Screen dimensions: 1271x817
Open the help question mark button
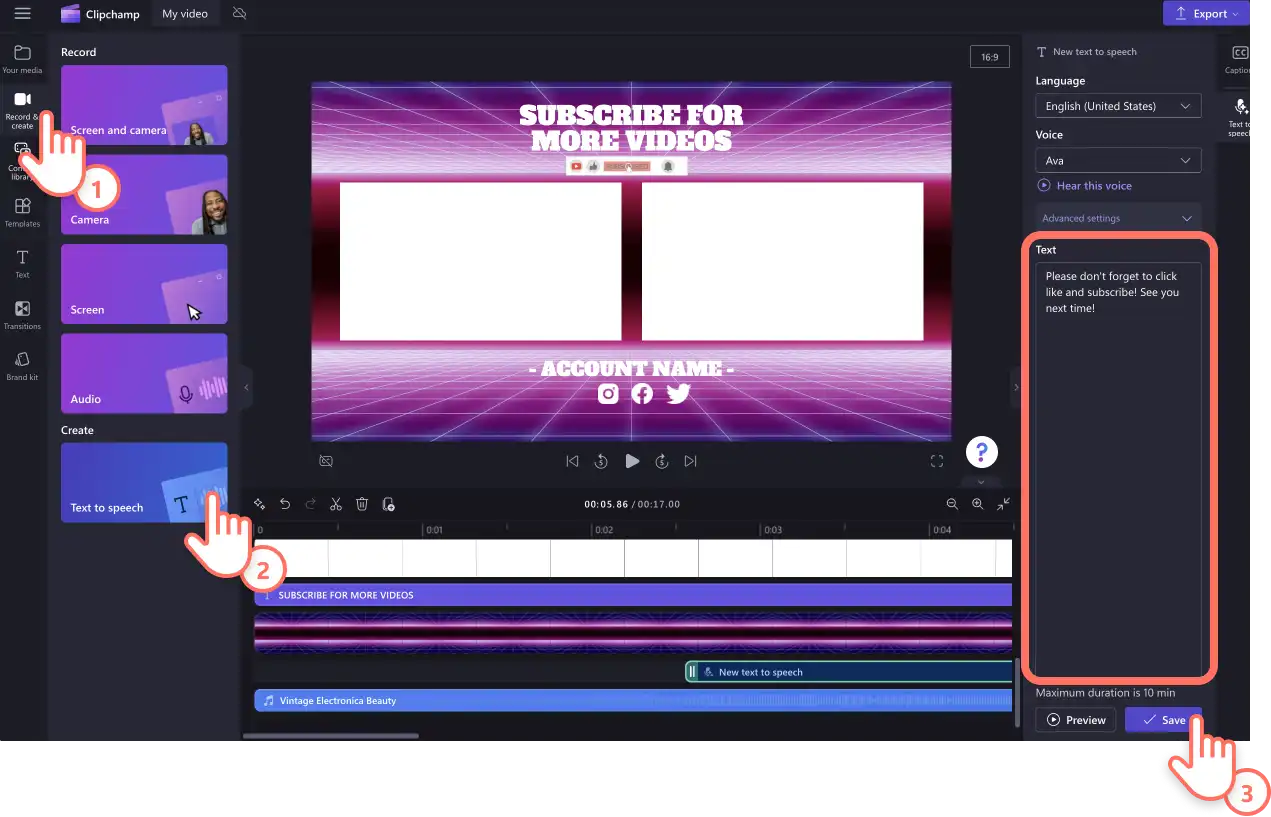click(x=982, y=451)
